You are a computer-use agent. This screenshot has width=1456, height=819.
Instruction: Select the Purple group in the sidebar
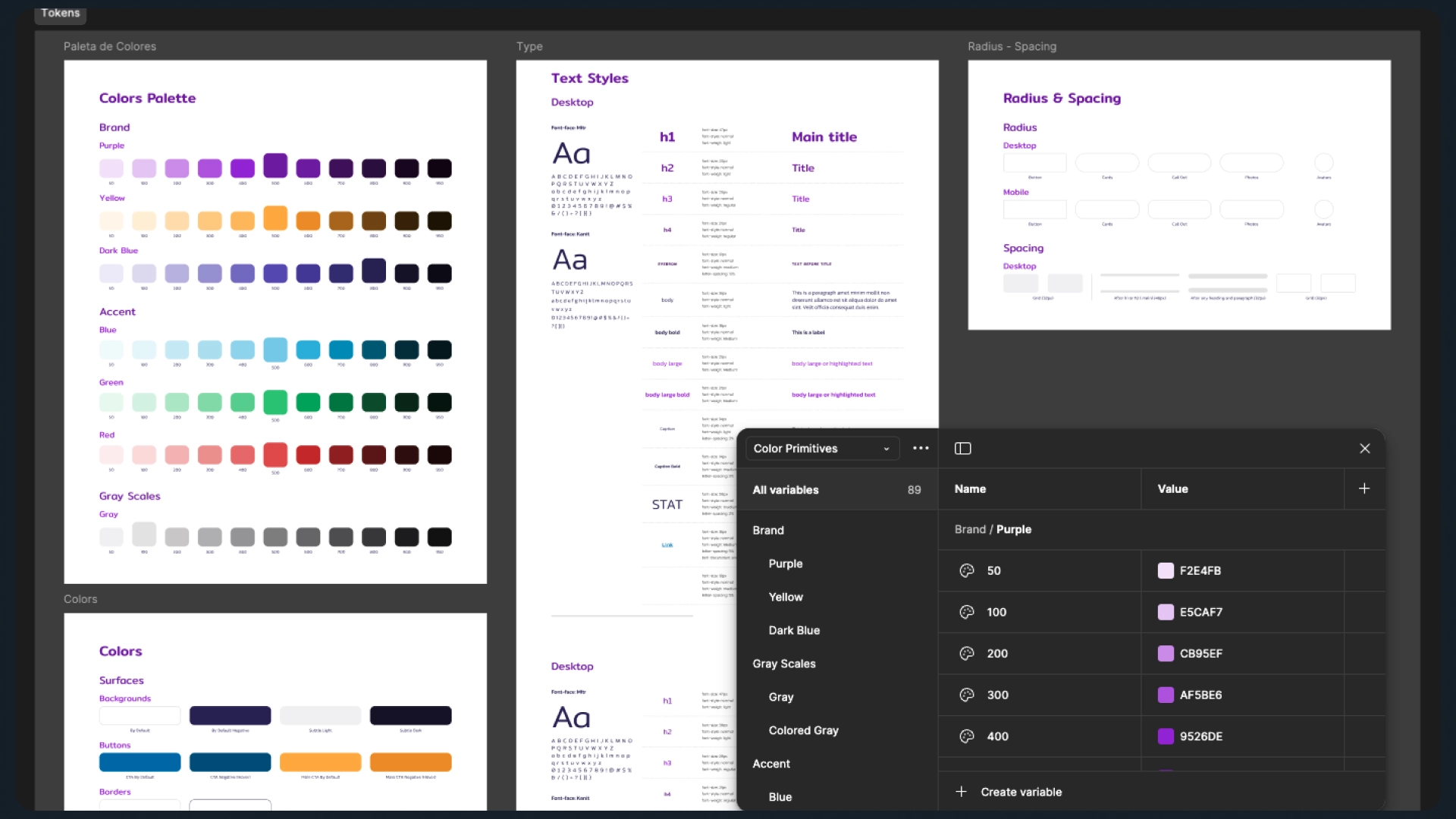(x=786, y=563)
